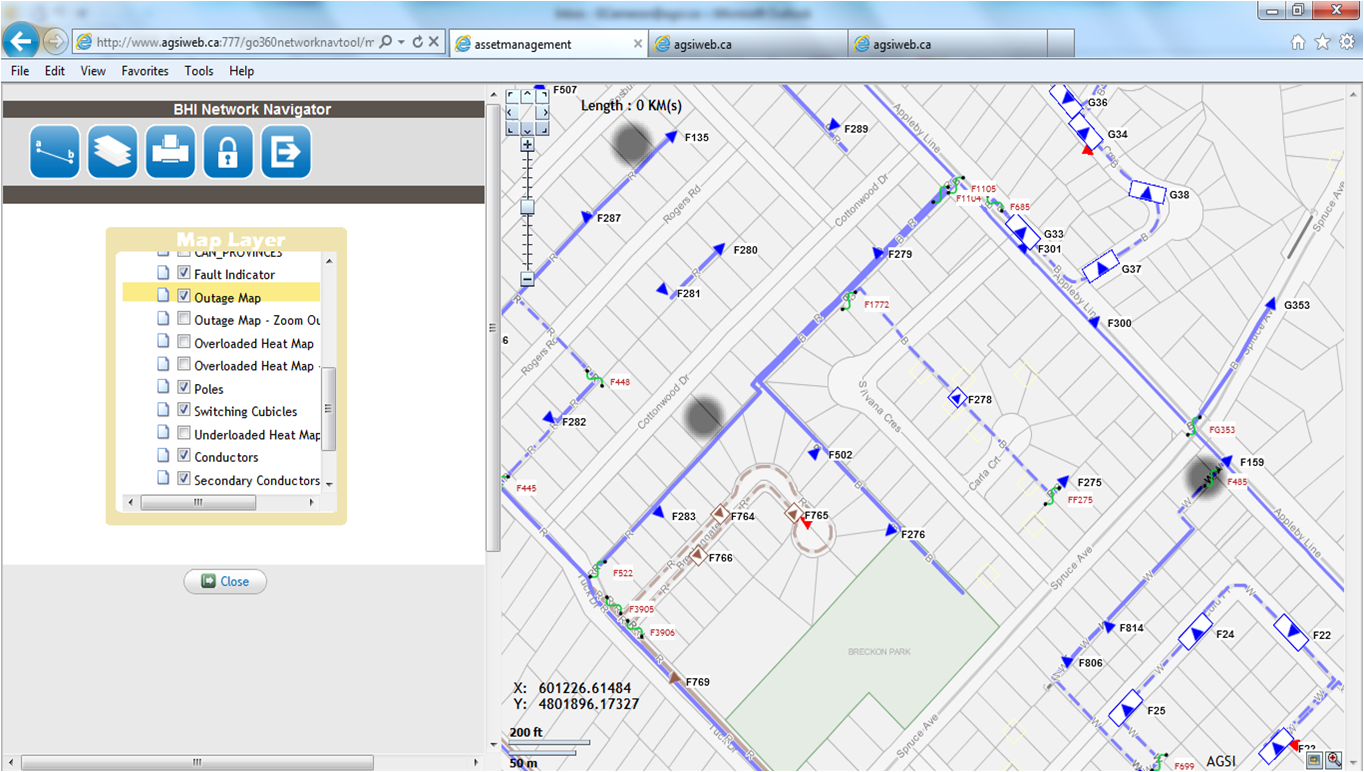The height and width of the screenshot is (772, 1364).
Task: Click the magnifier zoom tool icon
Action: point(1334,760)
